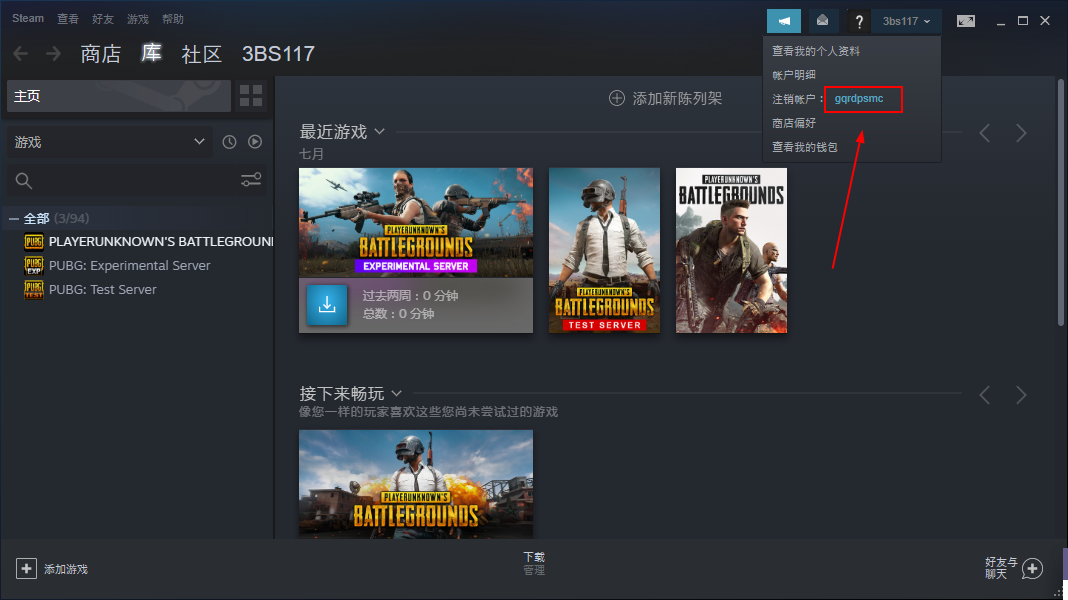Screen dimensions: 1068x600
Task: Click the 主页 home button
Action: 119,96
